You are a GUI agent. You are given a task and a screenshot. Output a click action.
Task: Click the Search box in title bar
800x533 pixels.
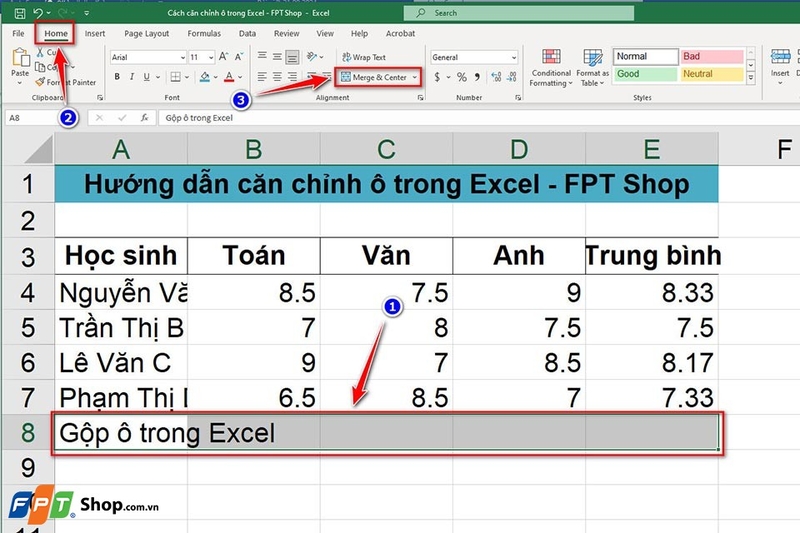519,13
